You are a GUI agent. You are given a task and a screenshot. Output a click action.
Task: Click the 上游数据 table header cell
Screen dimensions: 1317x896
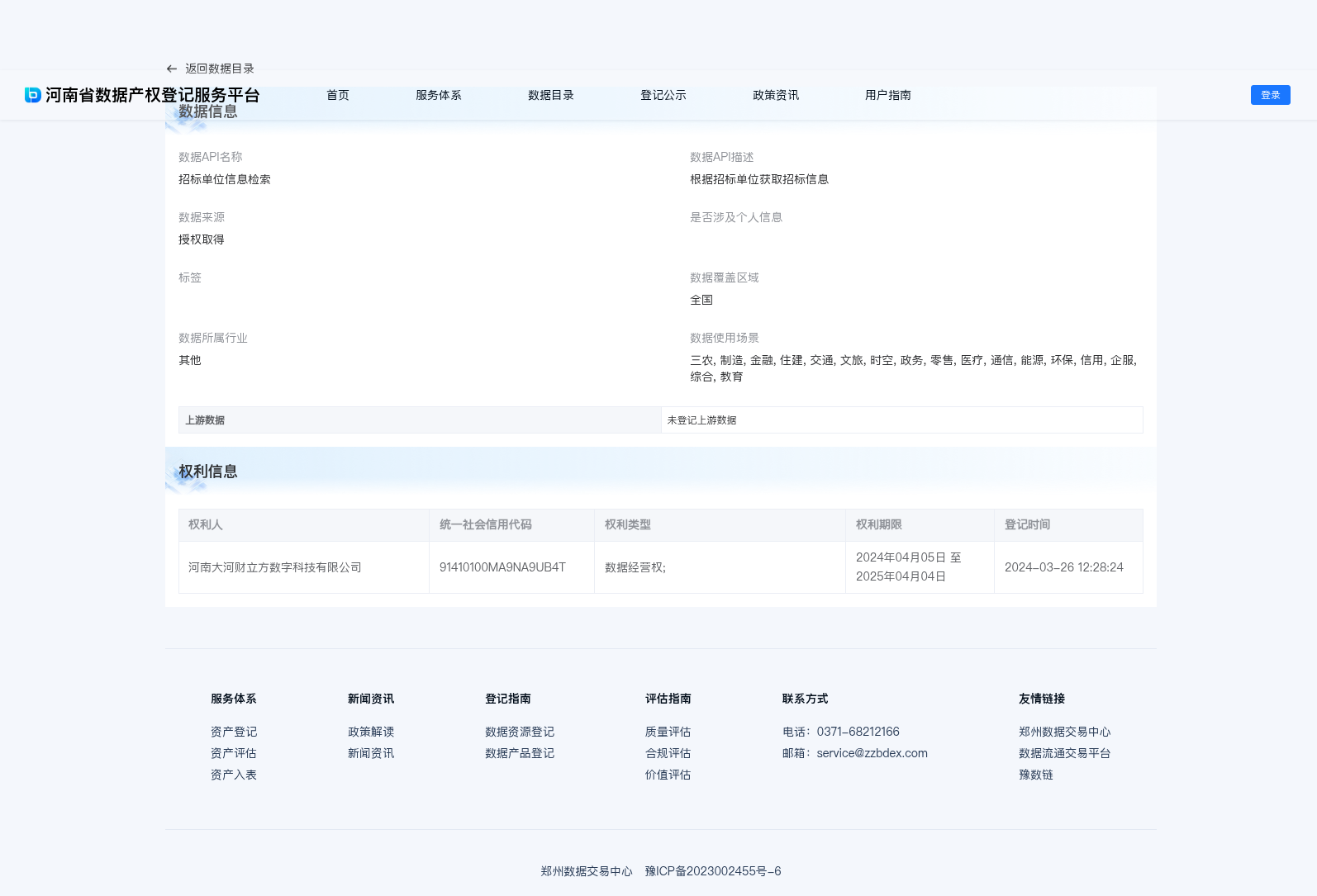[x=420, y=420]
